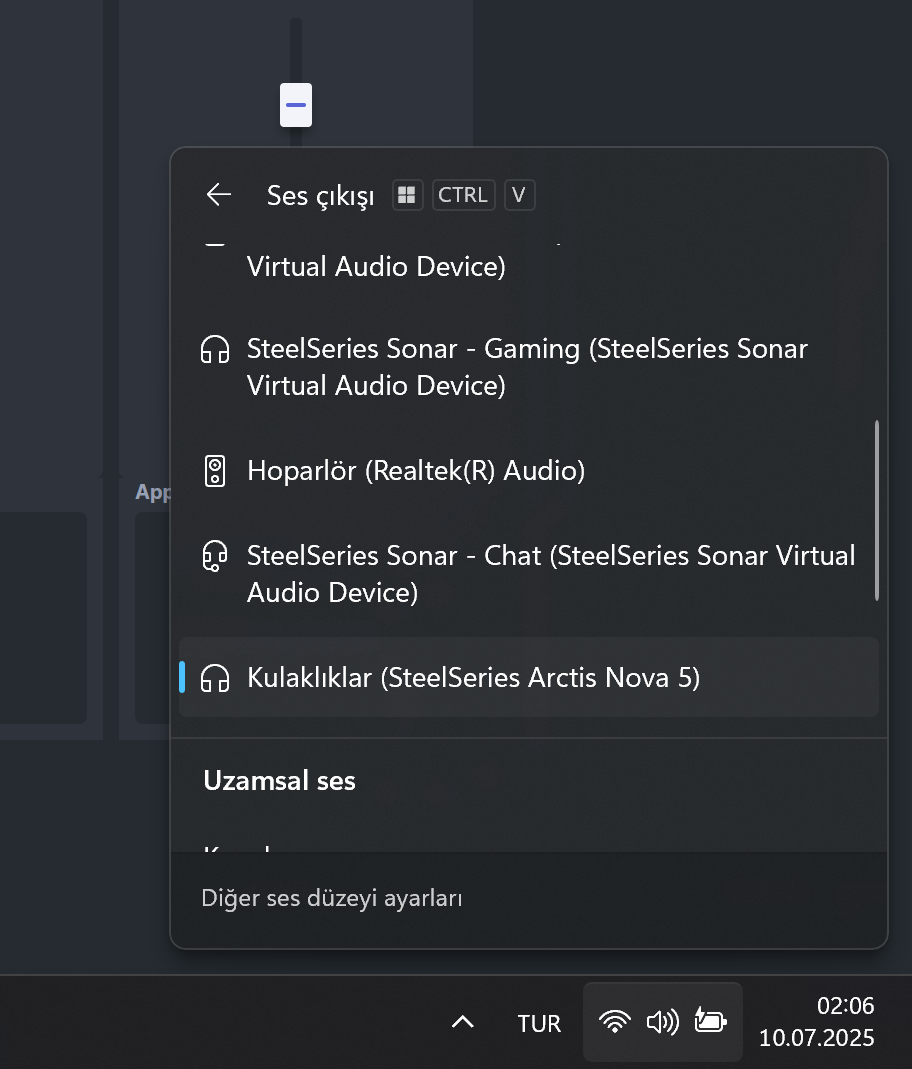Click the headset icon for Sonar Chat

click(x=215, y=556)
